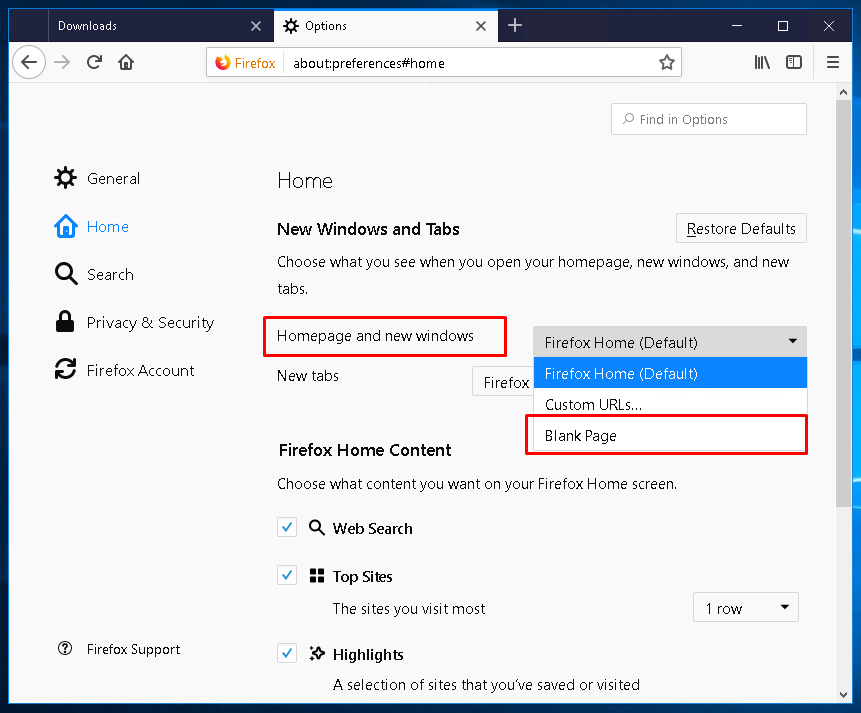This screenshot has height=713, width=861.
Task: Click the Top Sites label
Action: 362,576
